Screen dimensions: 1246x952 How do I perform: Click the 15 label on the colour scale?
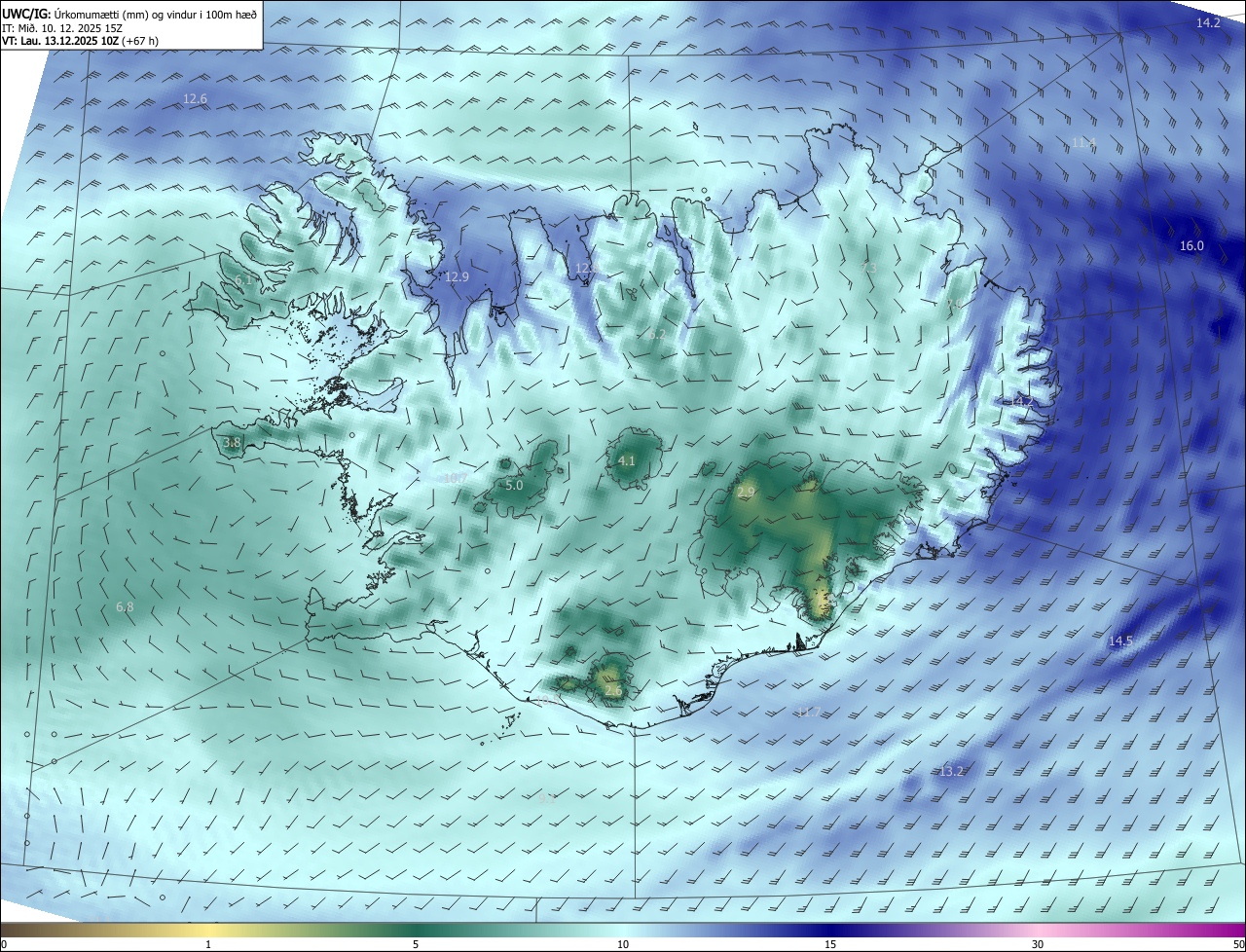[x=830, y=944]
